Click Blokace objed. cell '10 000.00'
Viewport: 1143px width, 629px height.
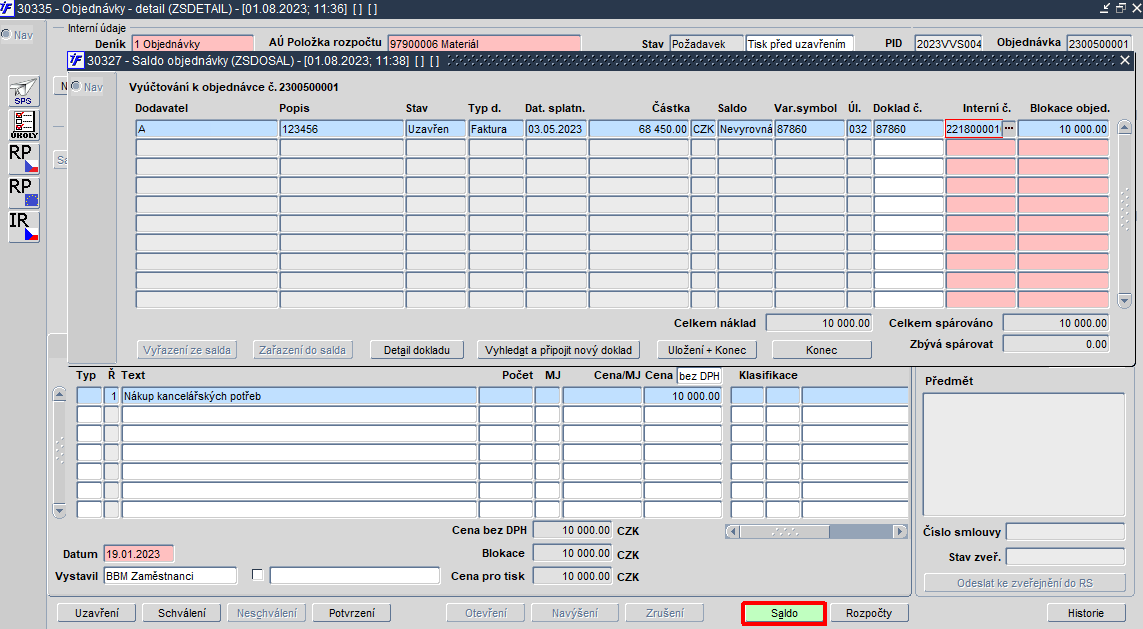[x=1064, y=129]
